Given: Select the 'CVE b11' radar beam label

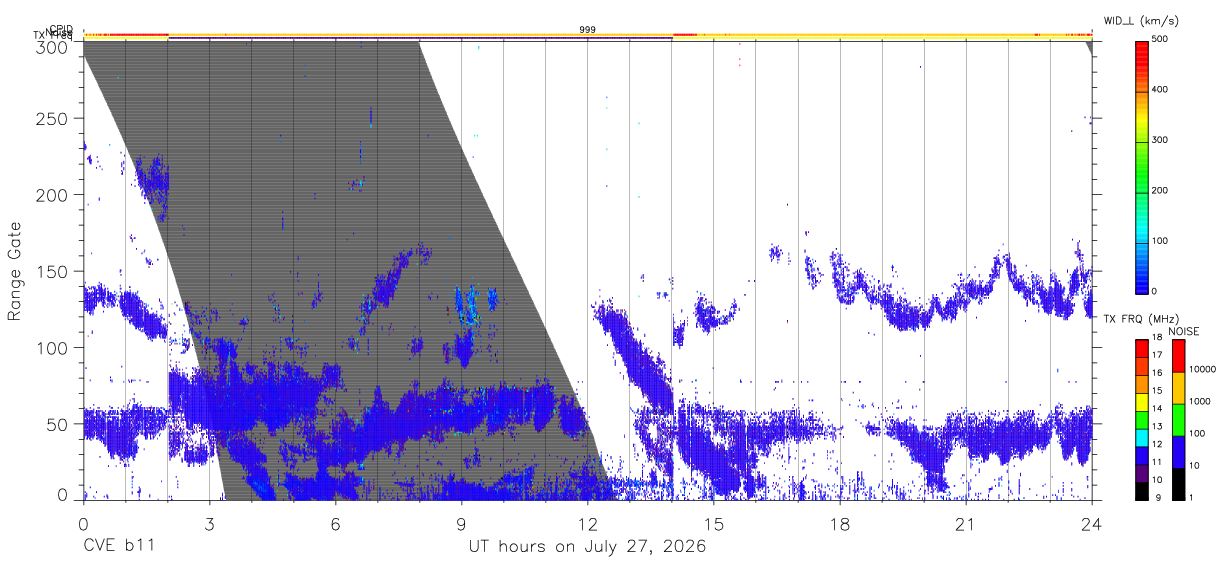Looking at the screenshot, I should tap(118, 547).
